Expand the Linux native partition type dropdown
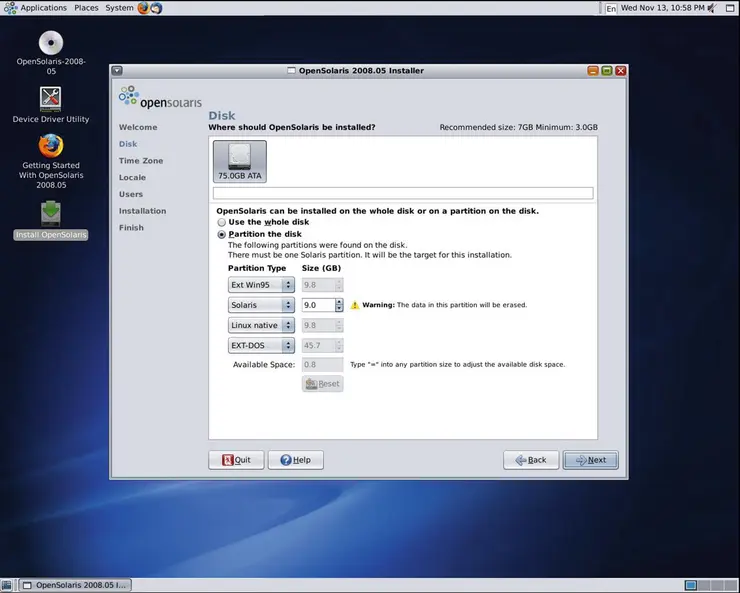The width and height of the screenshot is (740, 593). [261, 325]
